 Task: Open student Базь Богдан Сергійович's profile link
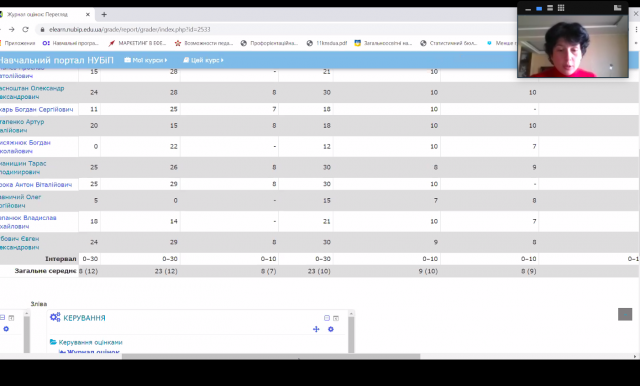click(x=37, y=109)
